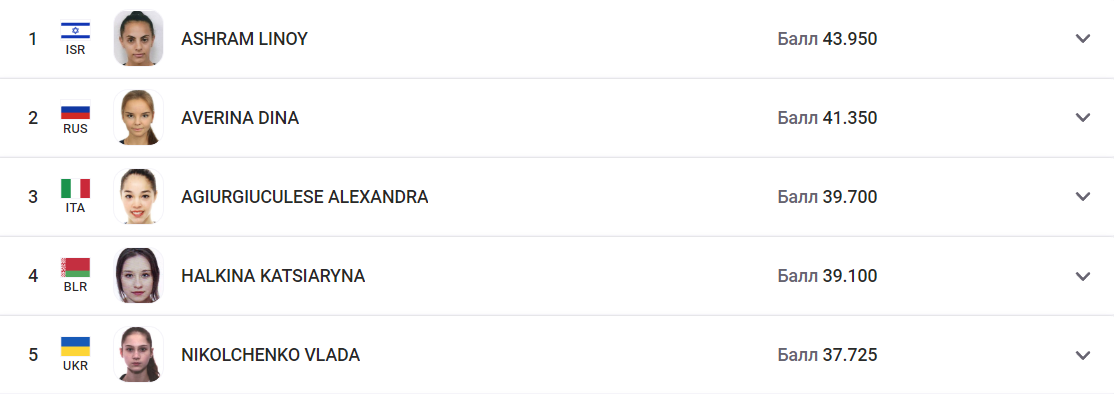Click the Russia flag icon

(x=75, y=109)
